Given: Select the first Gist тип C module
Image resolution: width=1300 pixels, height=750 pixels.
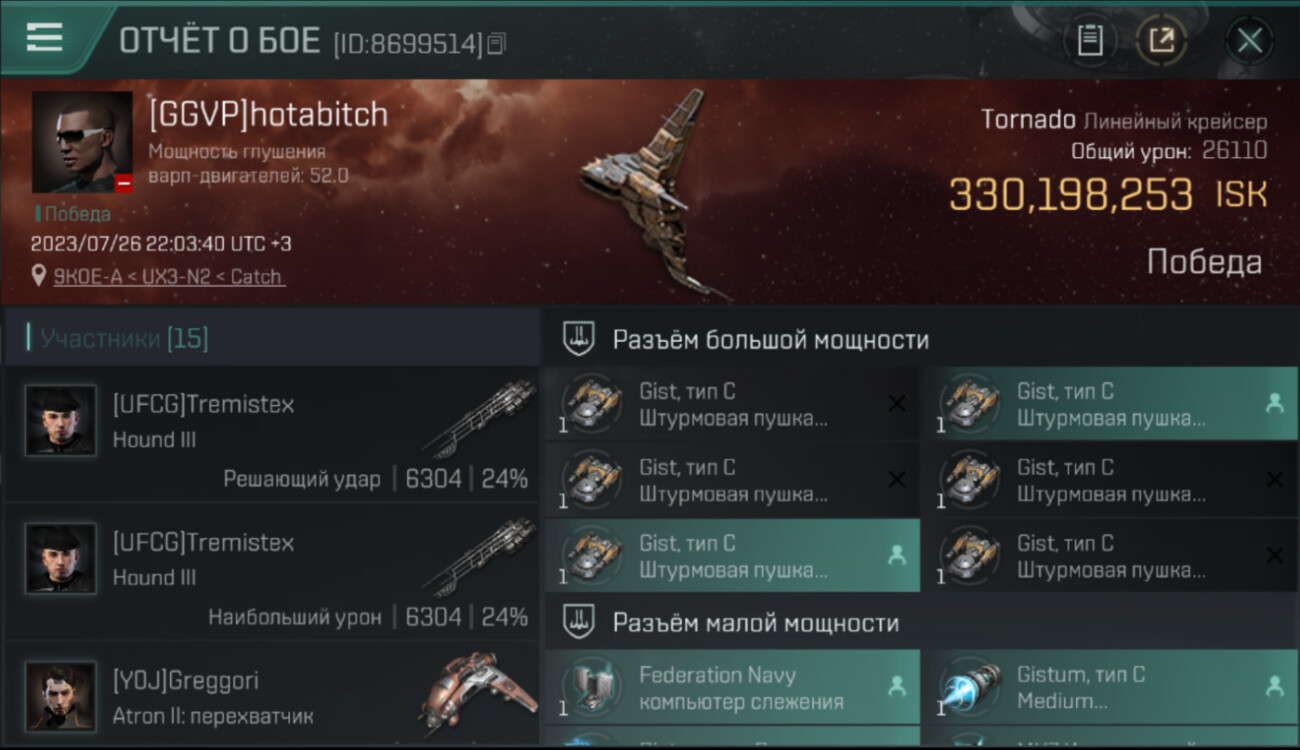Looking at the screenshot, I should pos(732,404).
